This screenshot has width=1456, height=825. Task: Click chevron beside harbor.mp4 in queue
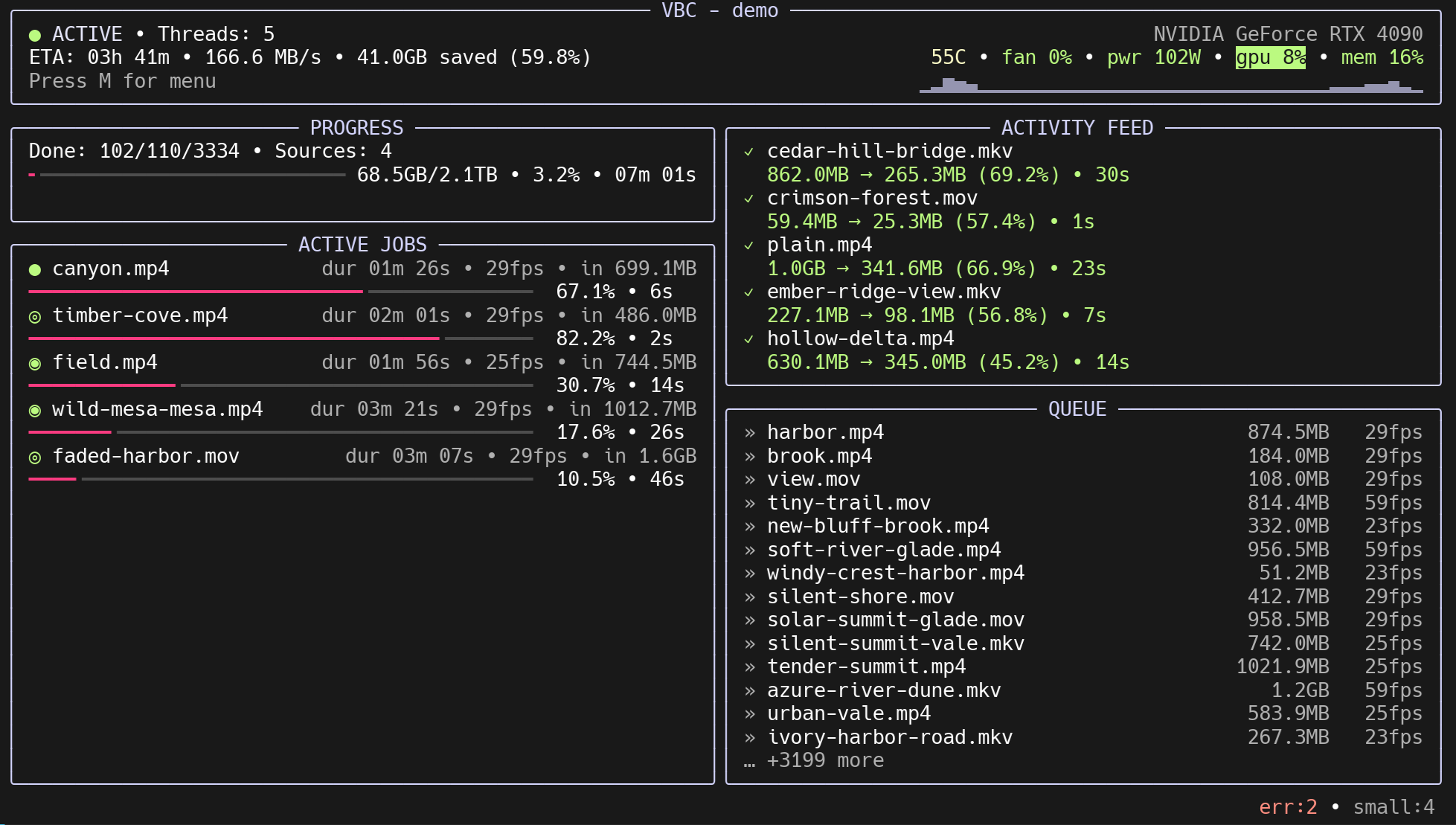(x=750, y=433)
